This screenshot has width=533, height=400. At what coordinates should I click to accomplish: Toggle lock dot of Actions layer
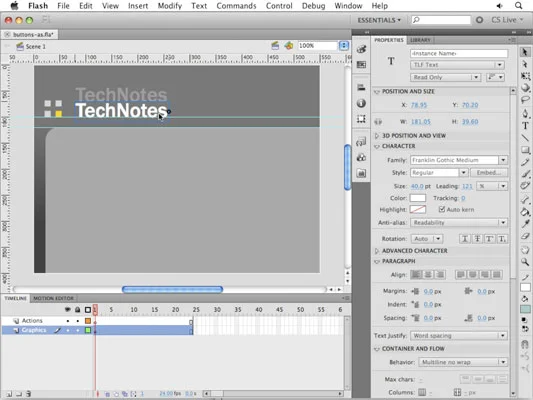(78, 321)
